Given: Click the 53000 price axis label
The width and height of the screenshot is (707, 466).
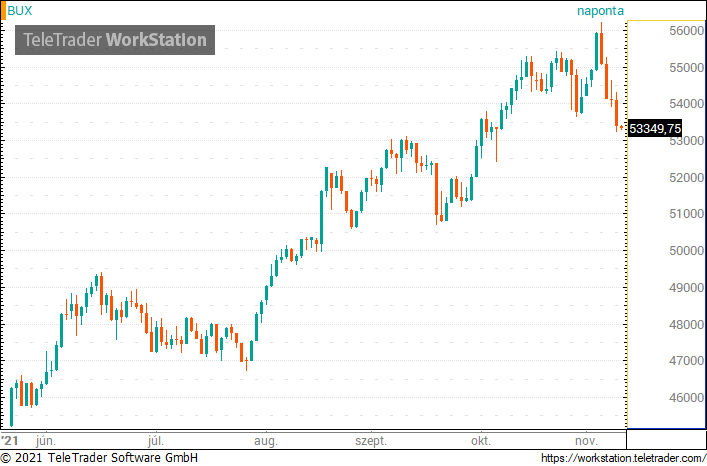Looking at the screenshot, I should point(687,141).
